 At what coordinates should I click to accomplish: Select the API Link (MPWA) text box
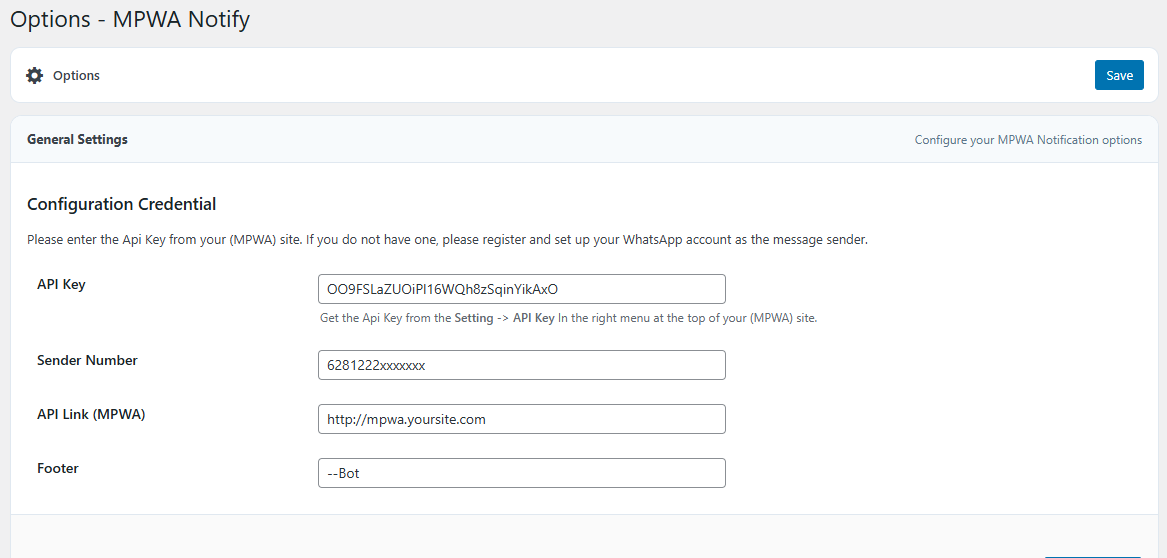(520, 419)
